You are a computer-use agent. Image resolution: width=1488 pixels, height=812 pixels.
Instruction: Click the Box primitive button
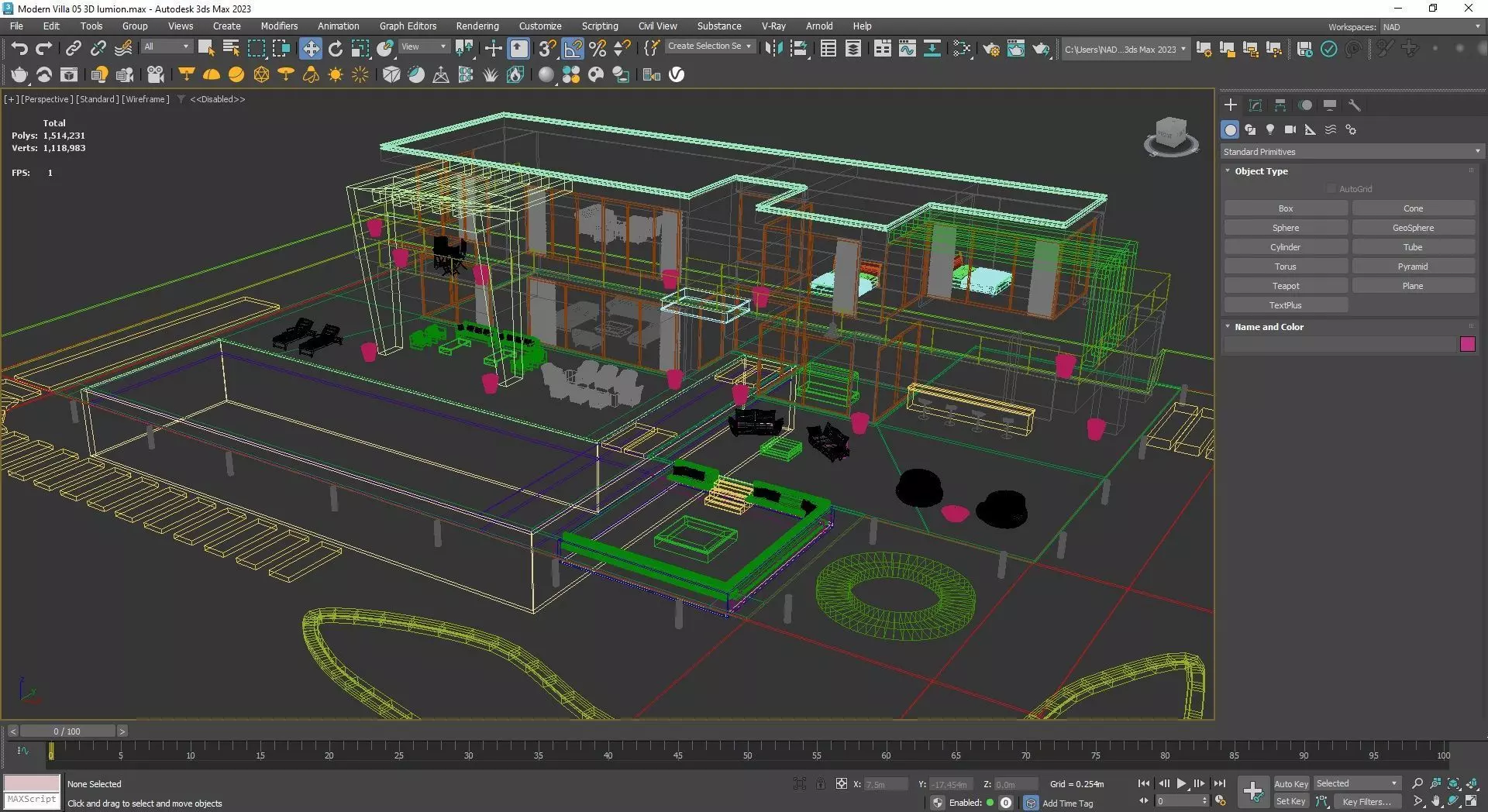[x=1286, y=208]
